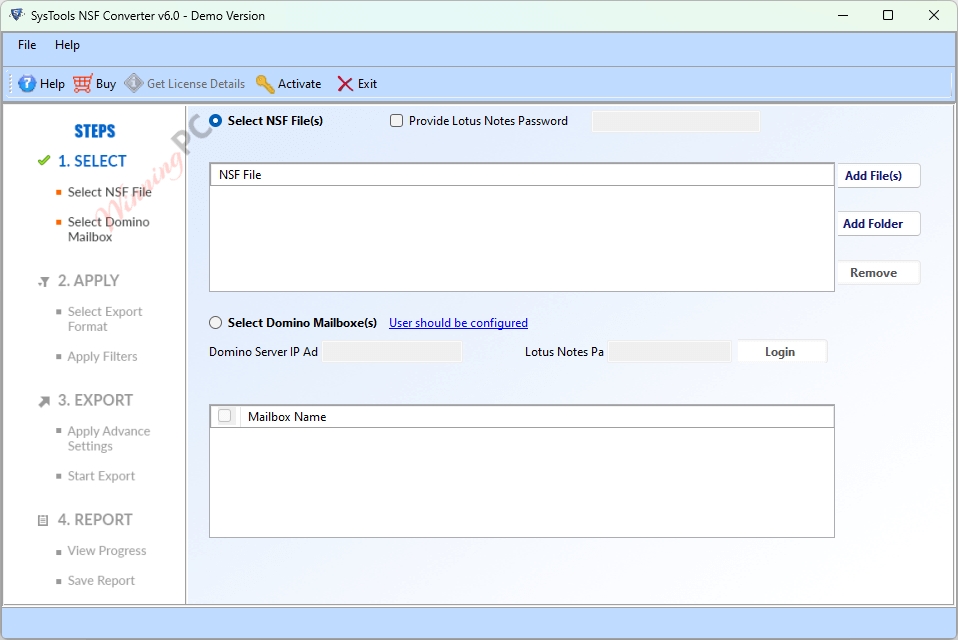Viewport: 958px width, 640px height.
Task: Click the Remove button
Action: (x=878, y=272)
